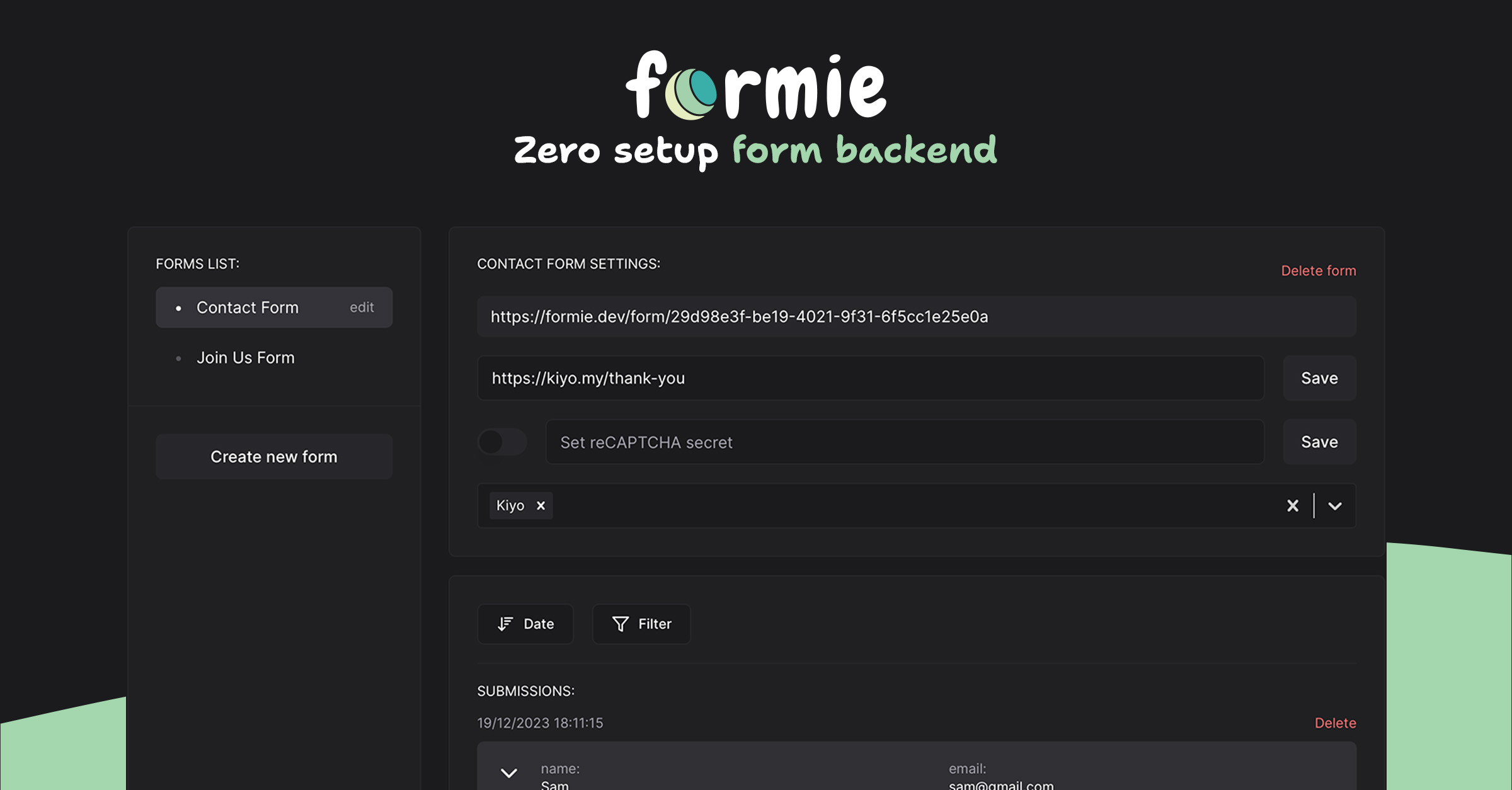Select Contact Form in the forms list
Screen dimensions: 1512x790
[x=248, y=307]
